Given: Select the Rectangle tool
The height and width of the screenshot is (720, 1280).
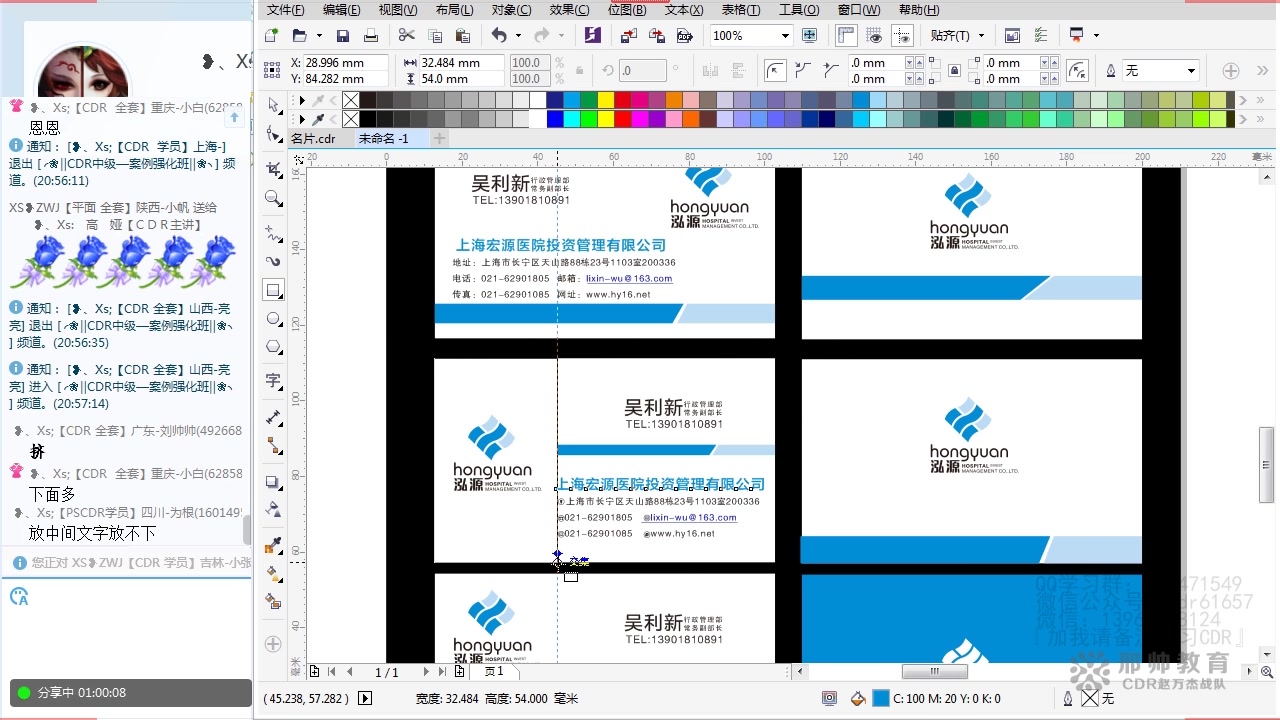Looking at the screenshot, I should pyautogui.click(x=272, y=289).
